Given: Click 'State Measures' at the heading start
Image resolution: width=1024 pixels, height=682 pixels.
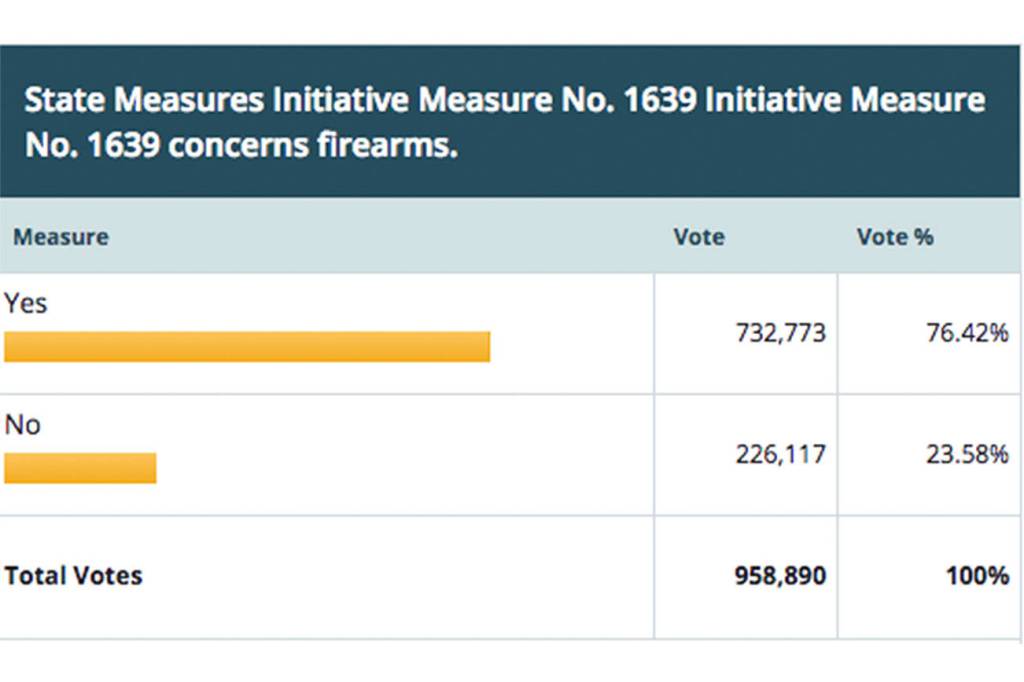Looking at the screenshot, I should point(144,101).
